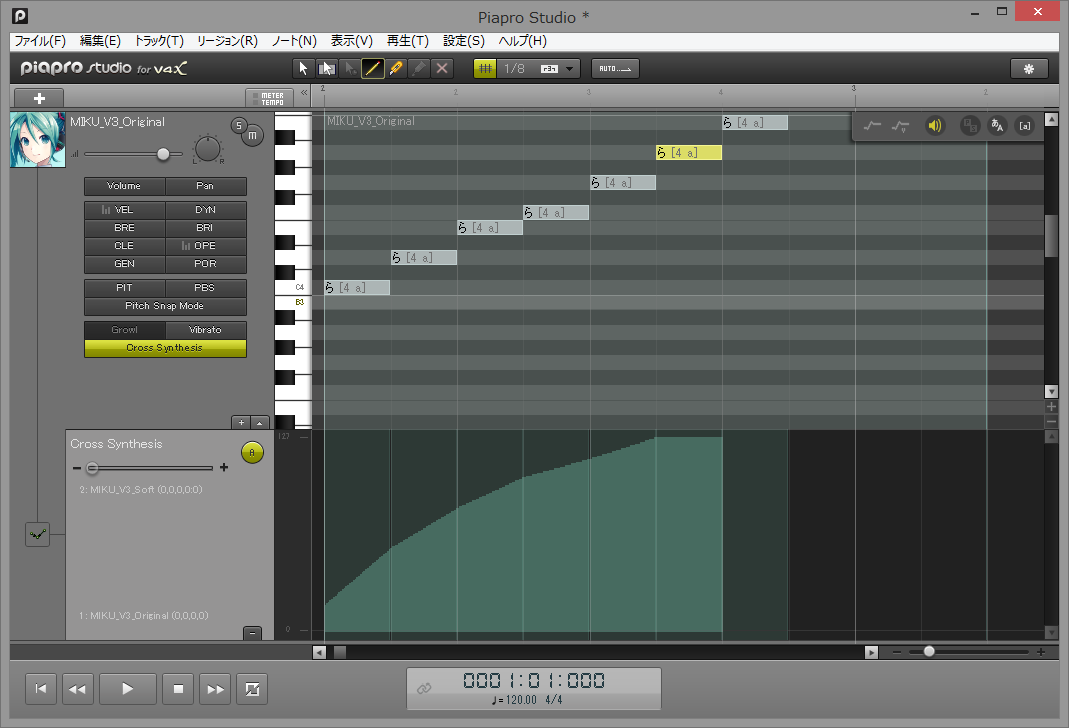The image size is (1069, 728).
Task: Open the トラック(T) menu
Action: [x=159, y=41]
